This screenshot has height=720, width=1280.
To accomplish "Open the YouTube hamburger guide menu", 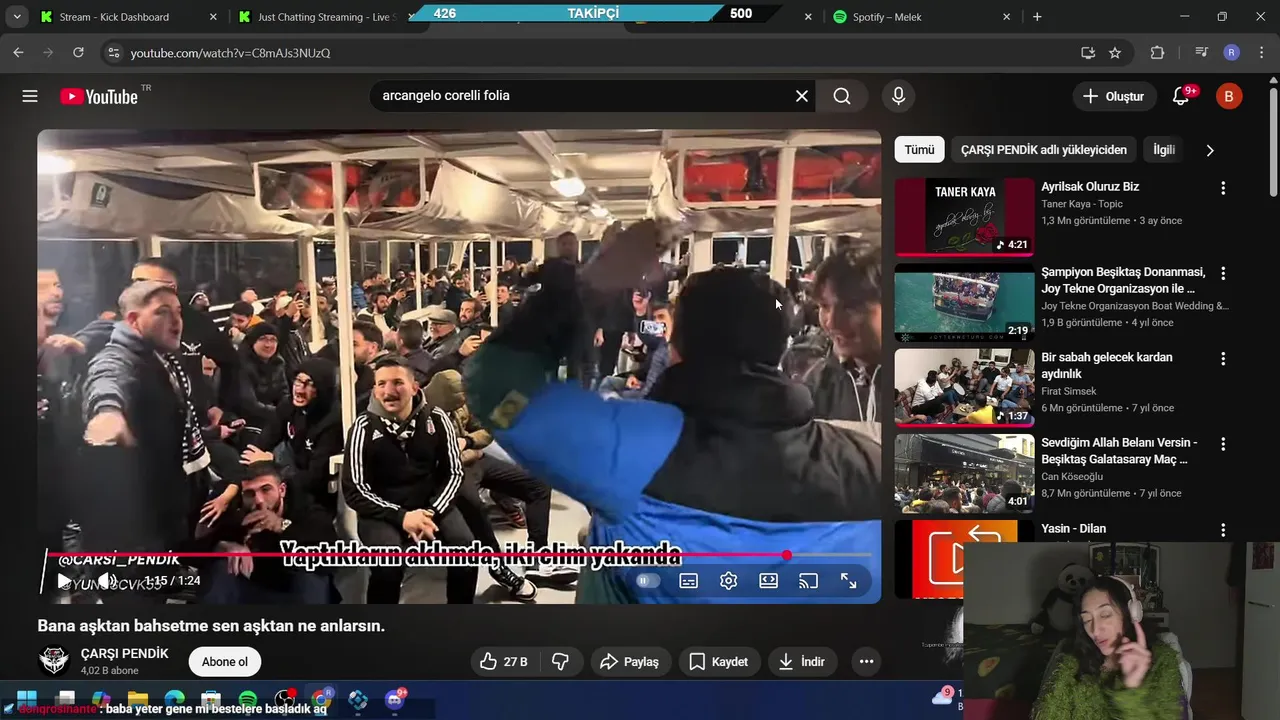I will 30,96.
